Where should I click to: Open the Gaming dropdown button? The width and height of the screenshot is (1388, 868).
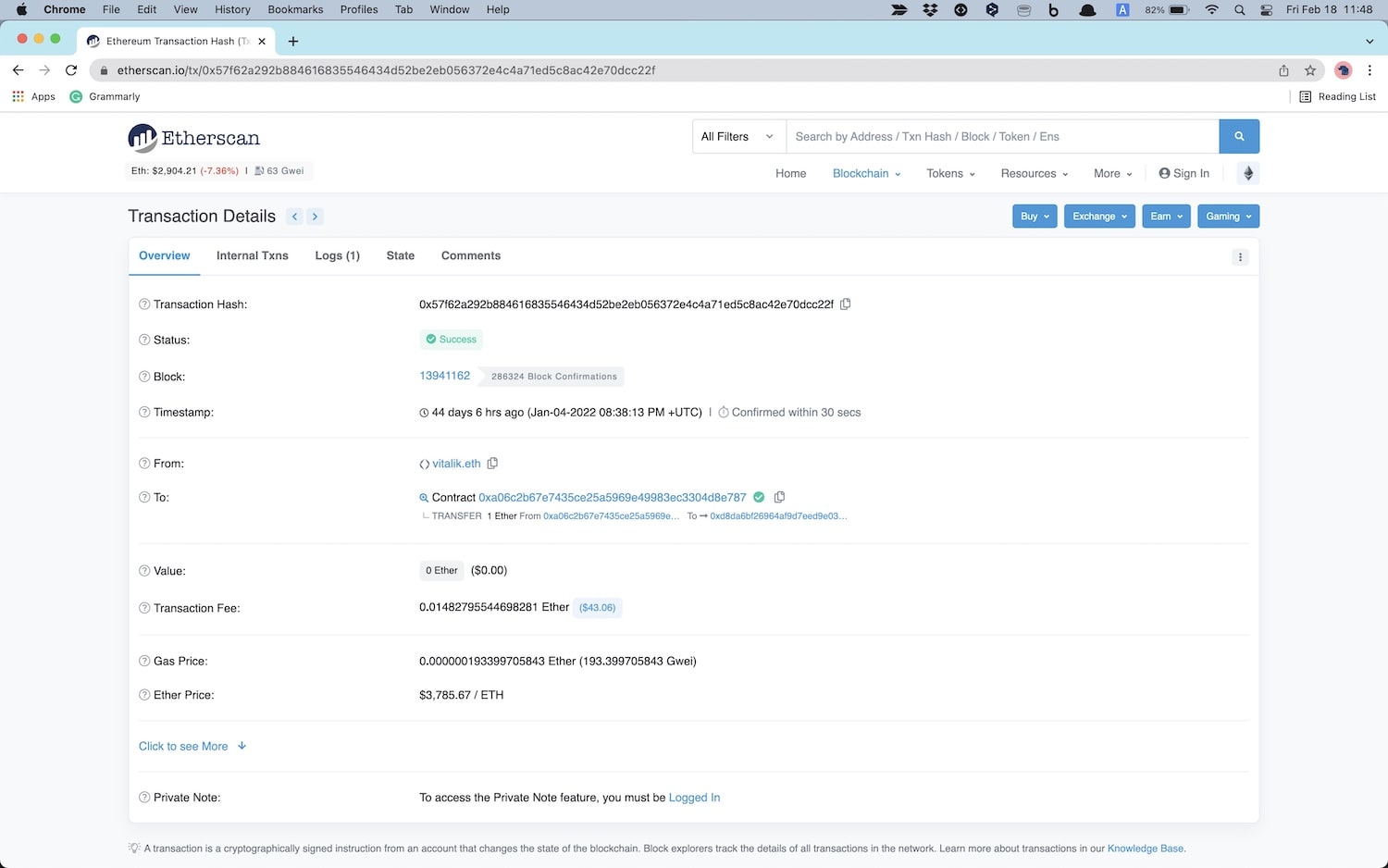1228,217
